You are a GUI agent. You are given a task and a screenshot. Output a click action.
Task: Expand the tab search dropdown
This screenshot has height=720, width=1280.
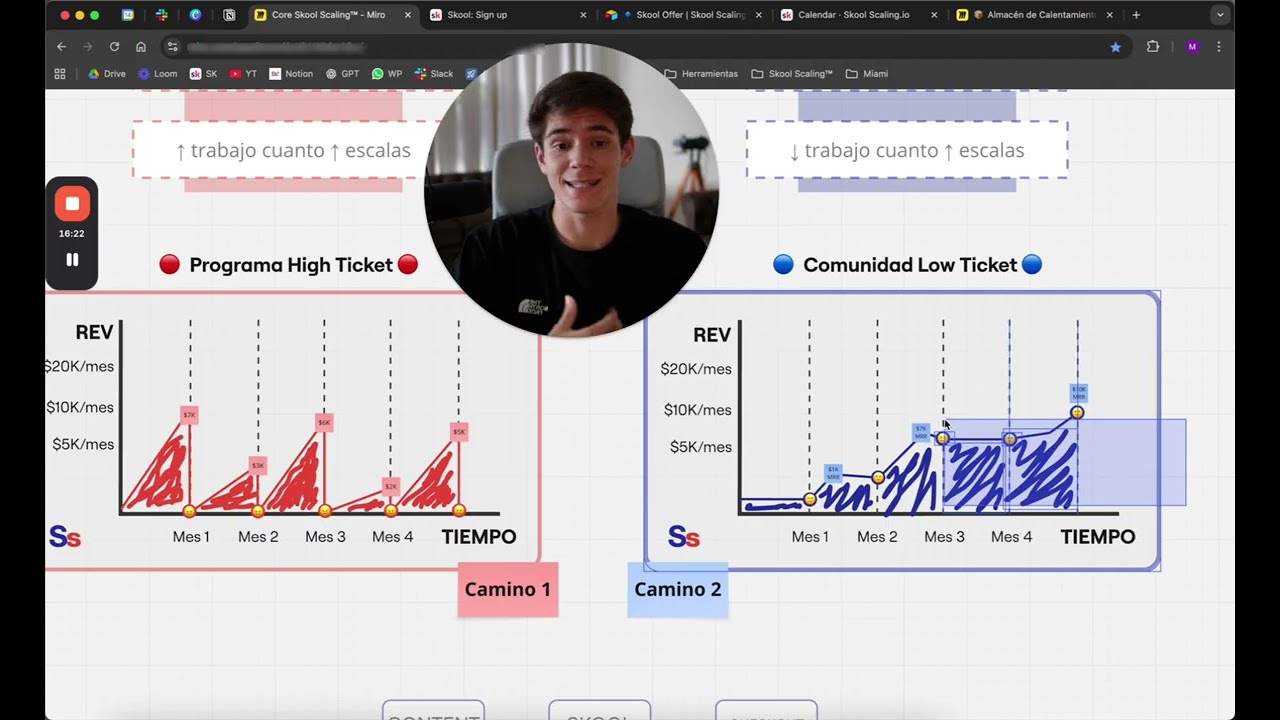(x=1220, y=15)
